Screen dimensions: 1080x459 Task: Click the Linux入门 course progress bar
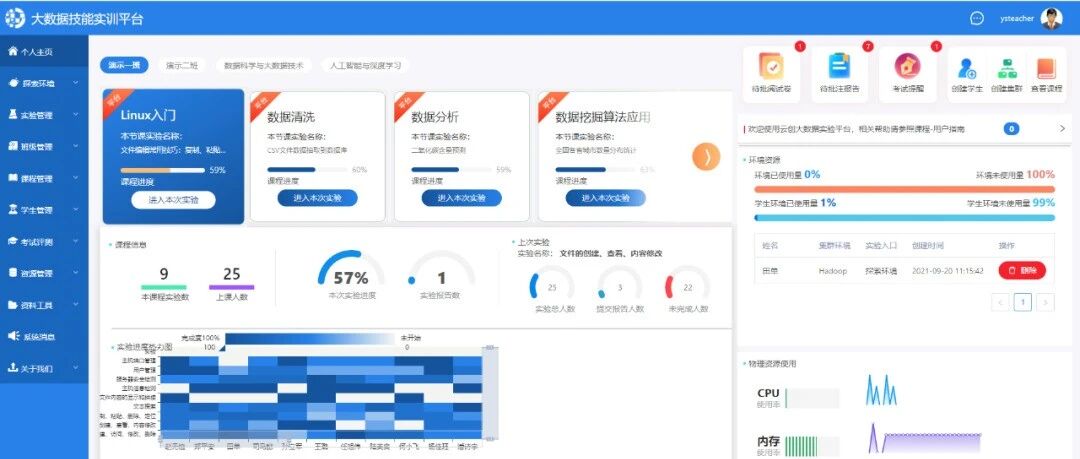[163, 170]
